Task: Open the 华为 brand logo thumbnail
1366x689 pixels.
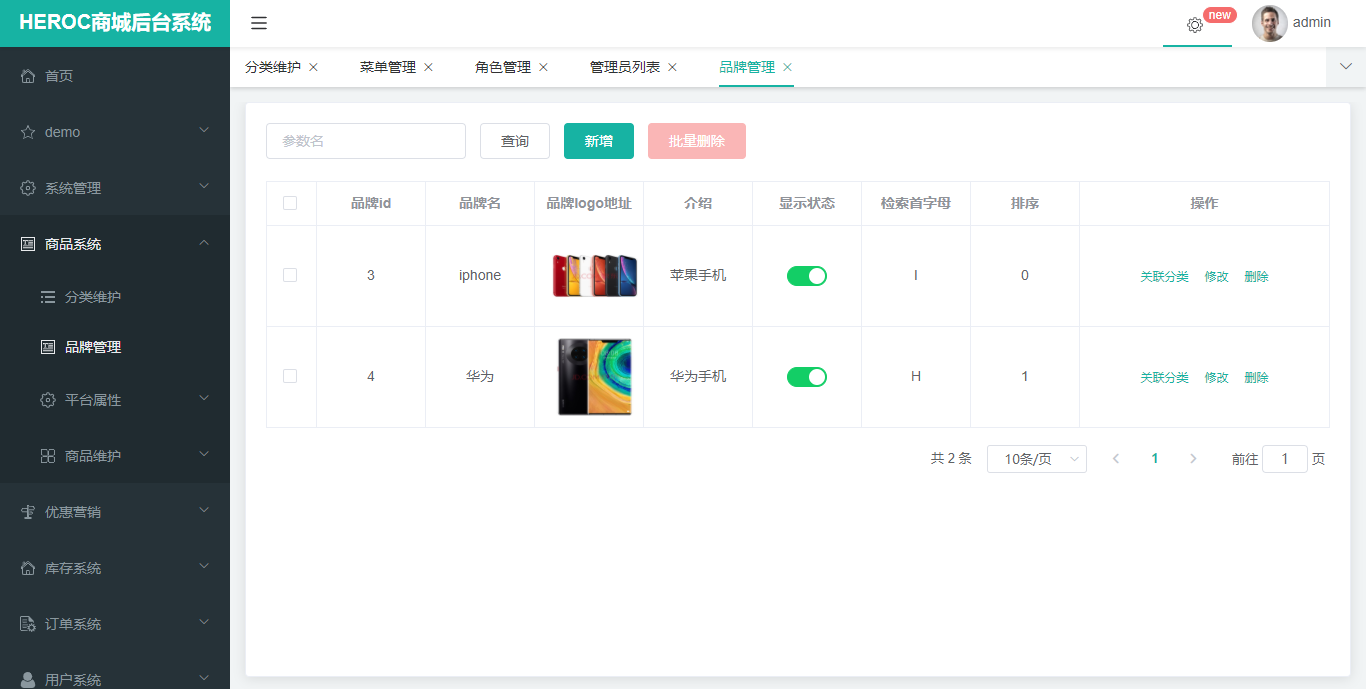Action: click(x=595, y=376)
